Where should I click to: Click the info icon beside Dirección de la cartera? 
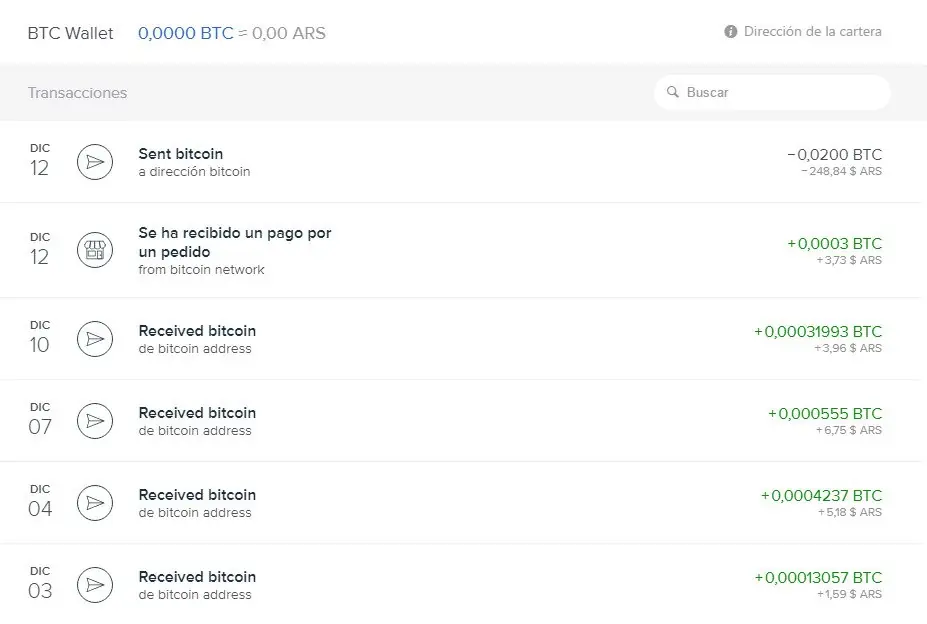pos(731,32)
